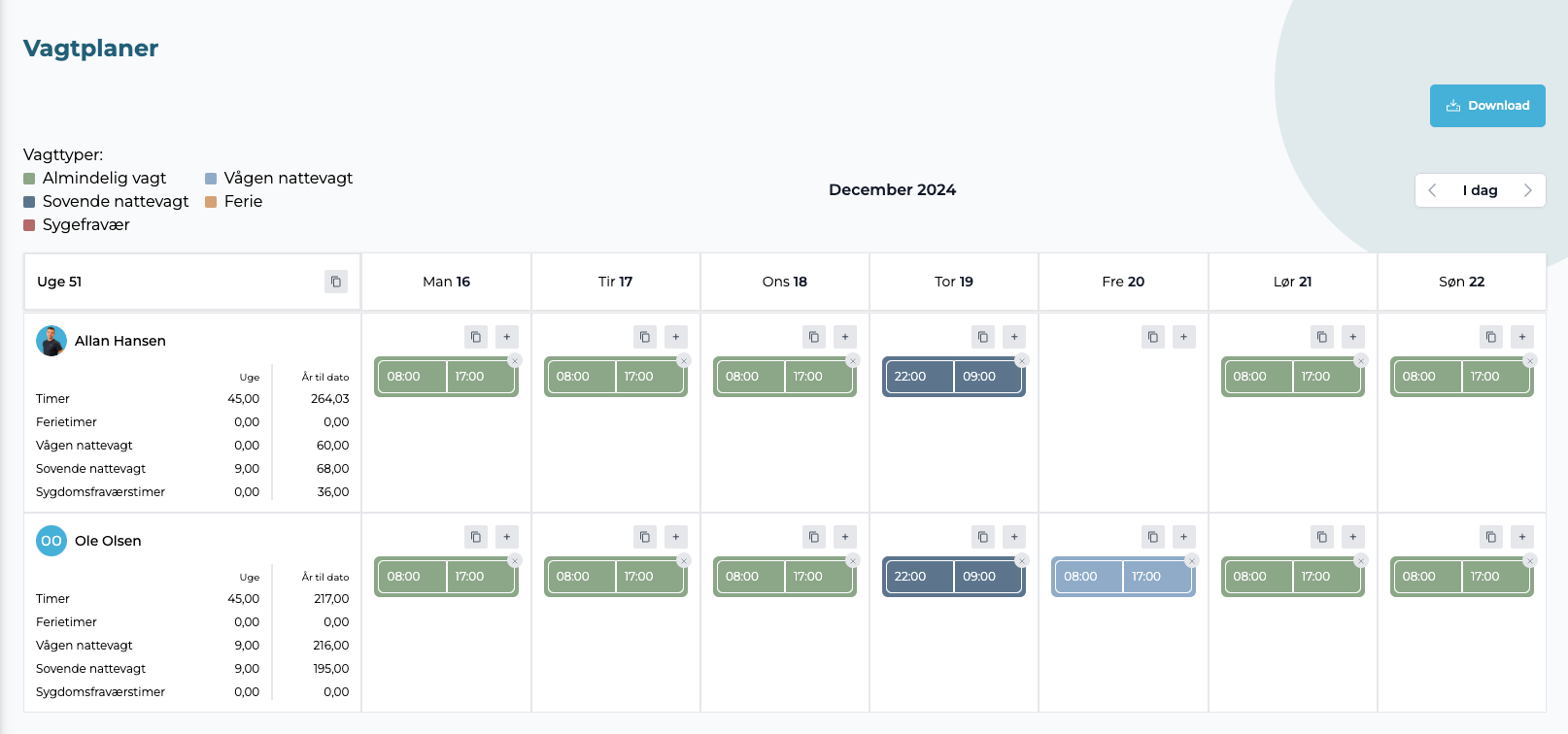Image resolution: width=1568 pixels, height=734 pixels.
Task: Click the Sovende nattevagt legend color
Action: pos(29,202)
